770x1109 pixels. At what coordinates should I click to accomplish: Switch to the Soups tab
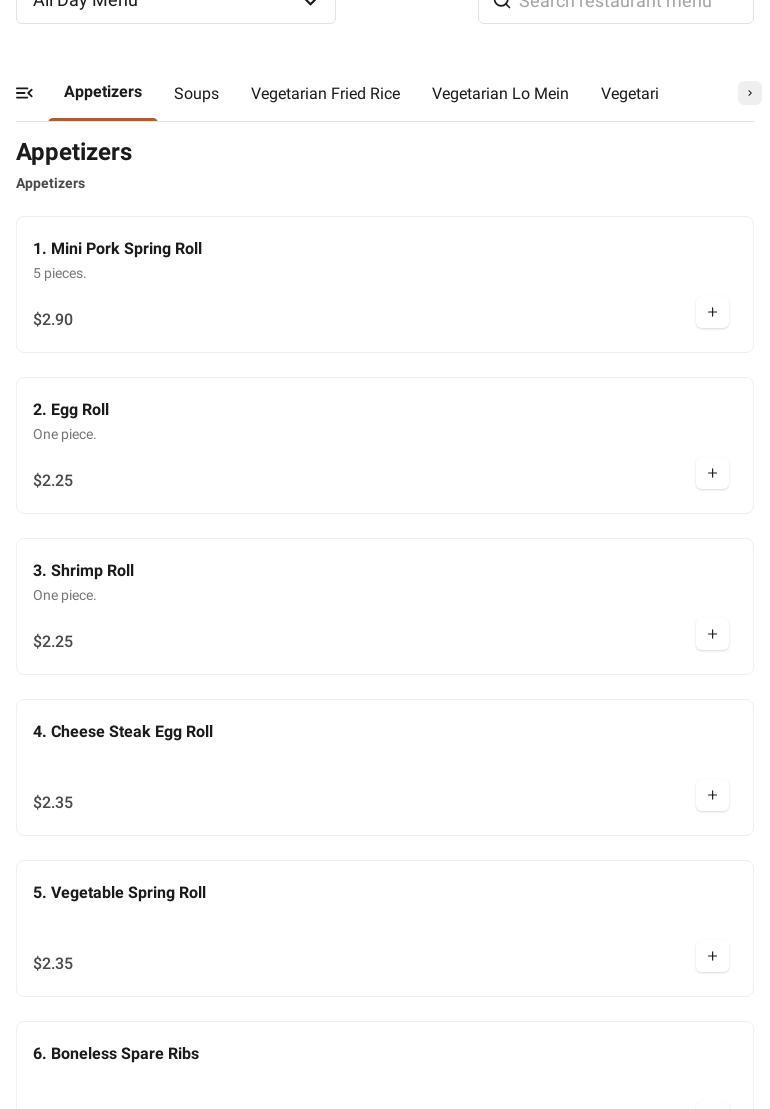coord(196,94)
